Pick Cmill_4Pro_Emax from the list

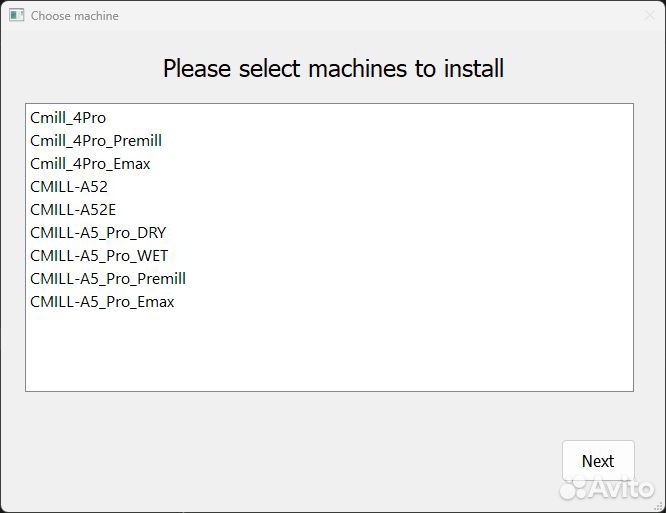(90, 164)
